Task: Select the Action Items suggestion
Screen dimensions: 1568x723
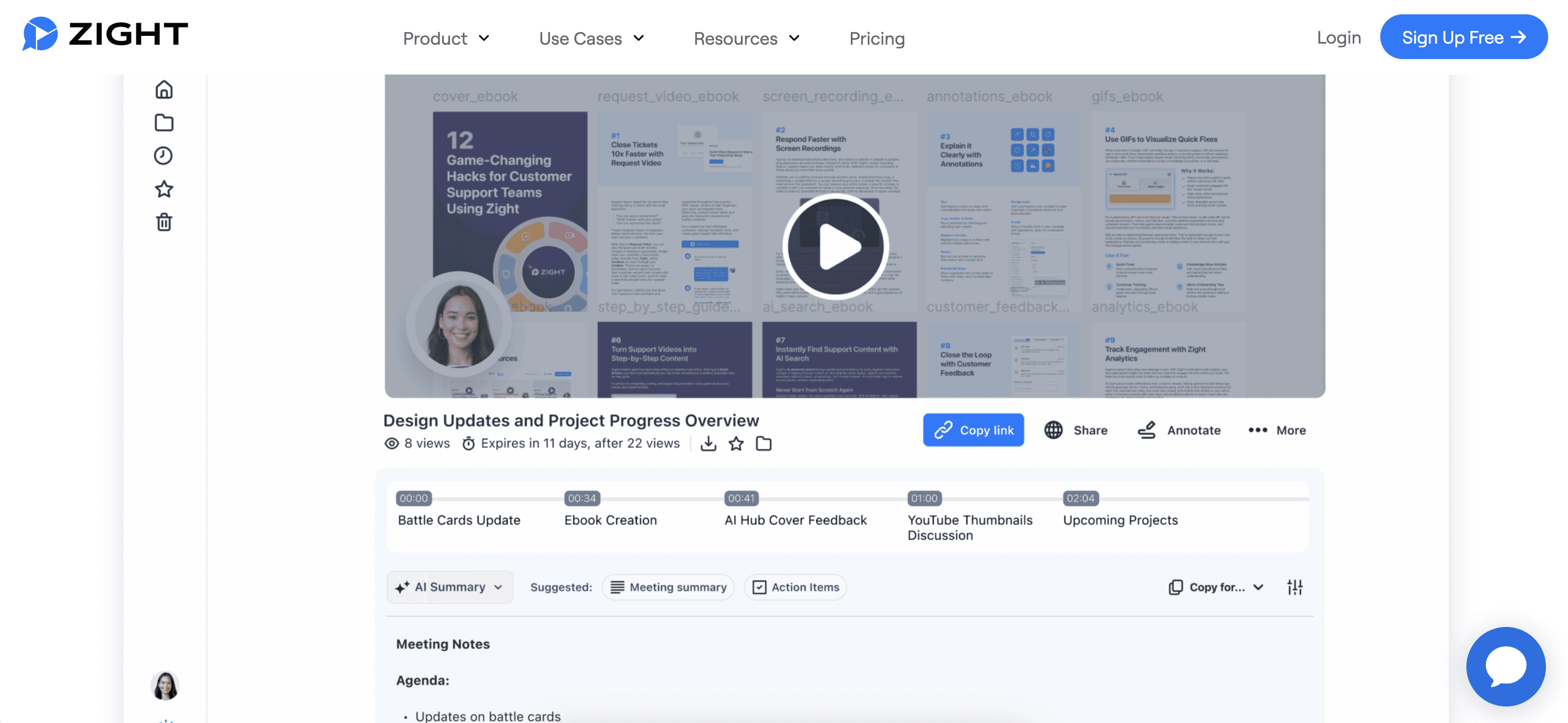Action: [x=795, y=587]
